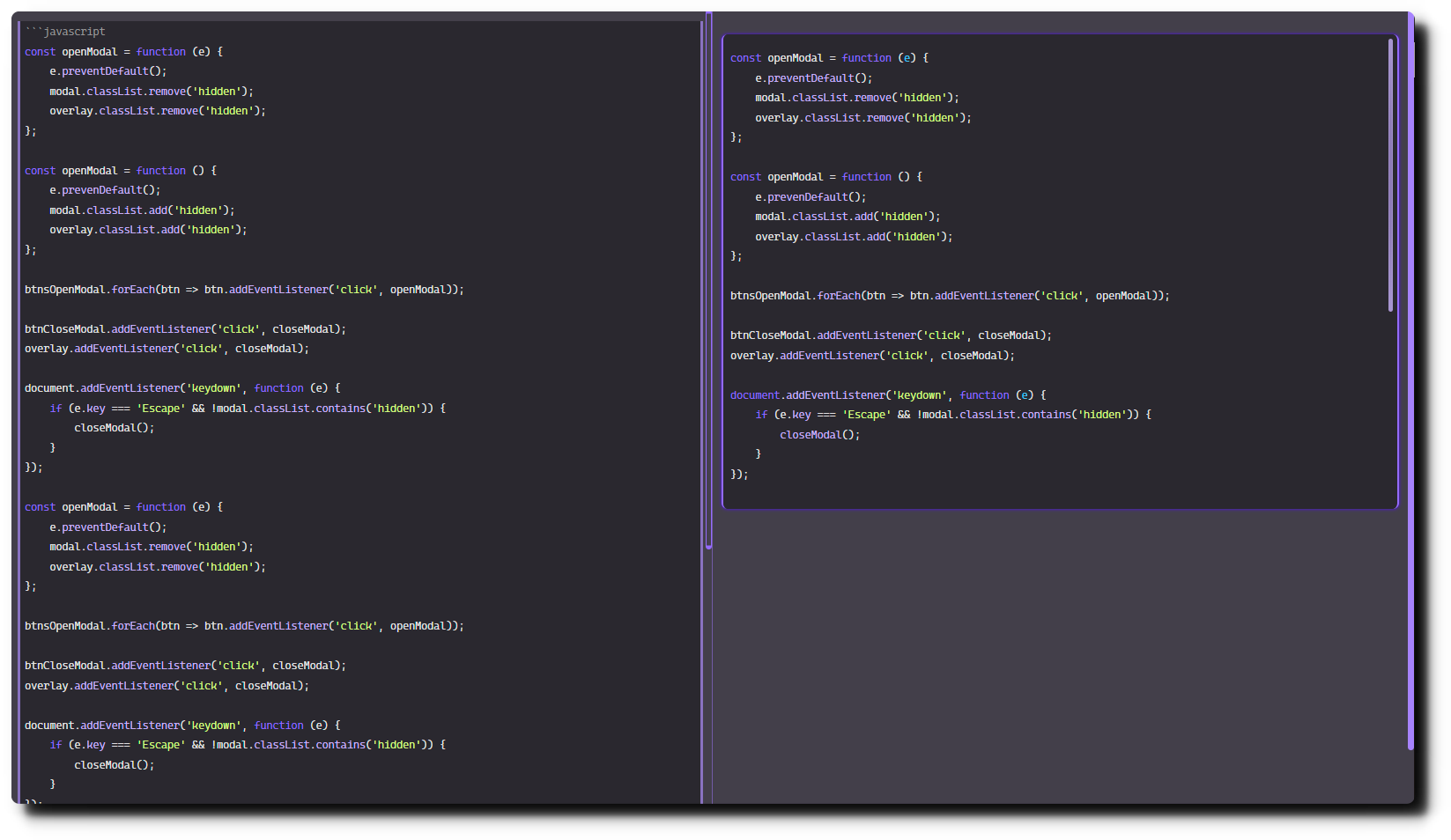Click the editor pane's vertical scrollbar thumb
The width and height of the screenshot is (1451, 840).
(708, 282)
